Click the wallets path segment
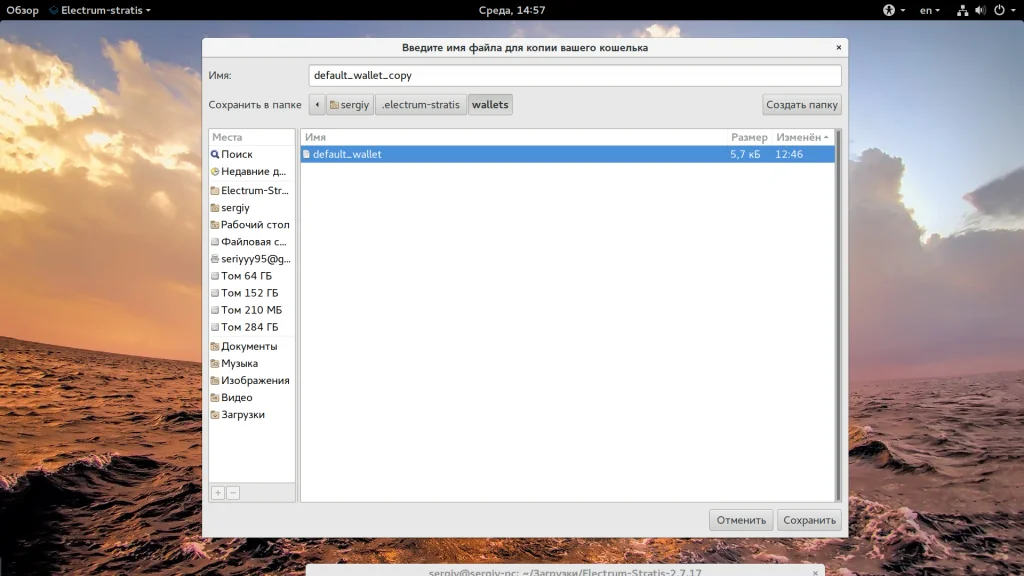Screen dimensions: 1024x576 490,104
